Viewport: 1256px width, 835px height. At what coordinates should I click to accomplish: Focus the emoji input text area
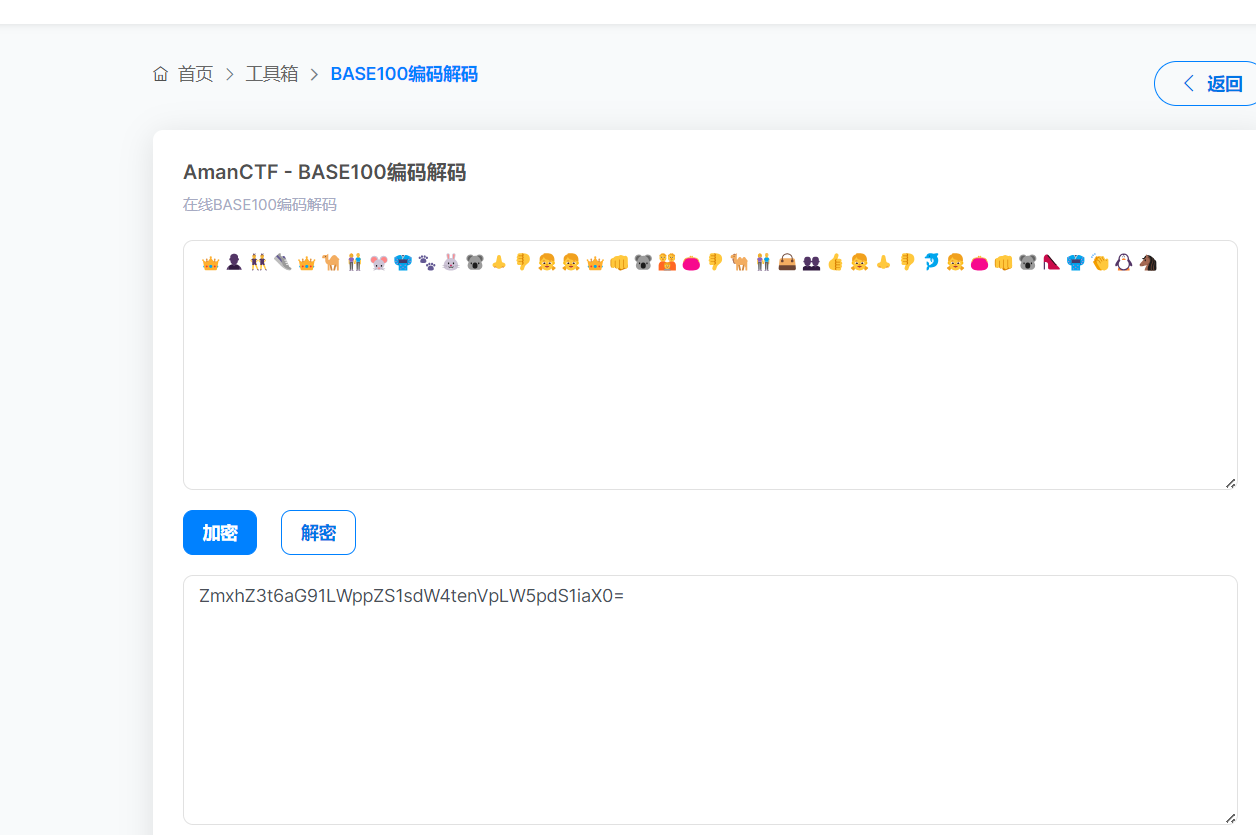click(710, 365)
